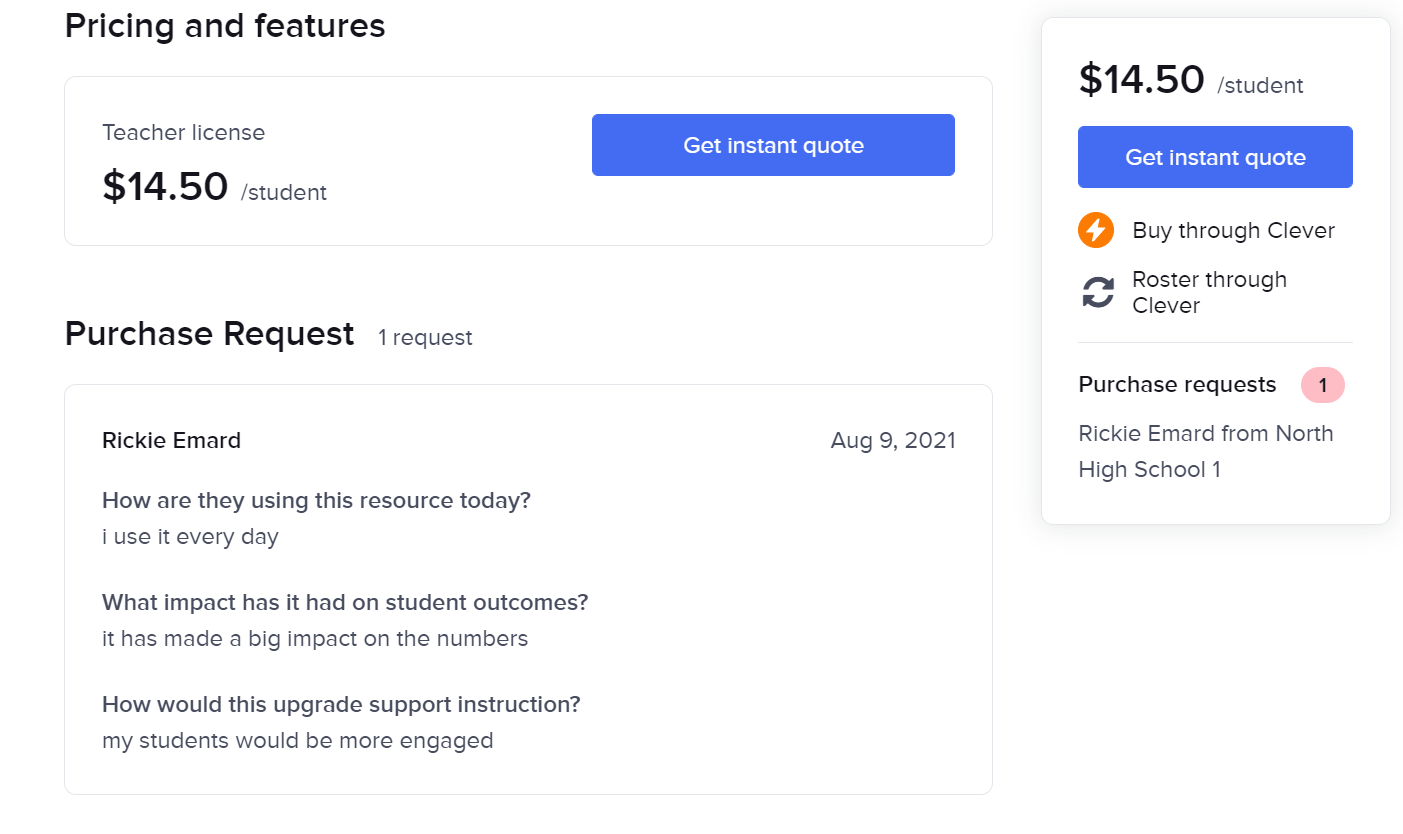Click Buy through Clever text

click(1233, 231)
